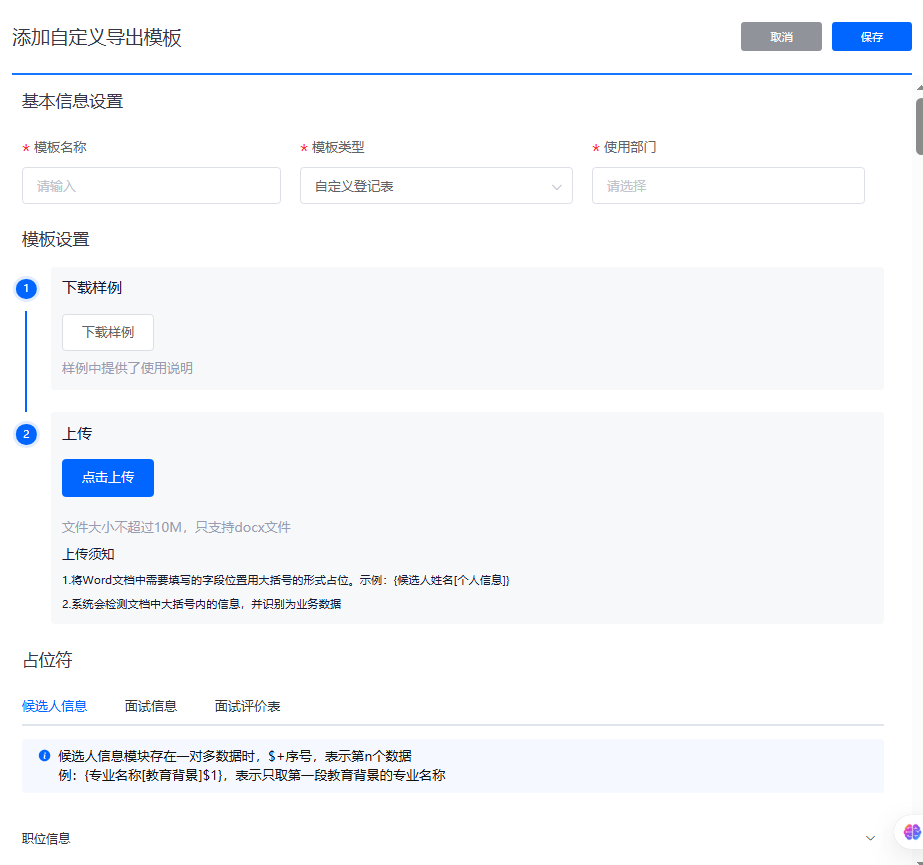Screen dimensions: 923x865
Task: Click the note about 识别为业务数据
Action: point(201,604)
